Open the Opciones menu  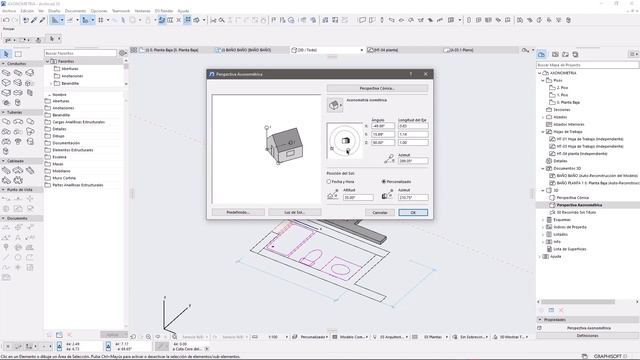99,11
